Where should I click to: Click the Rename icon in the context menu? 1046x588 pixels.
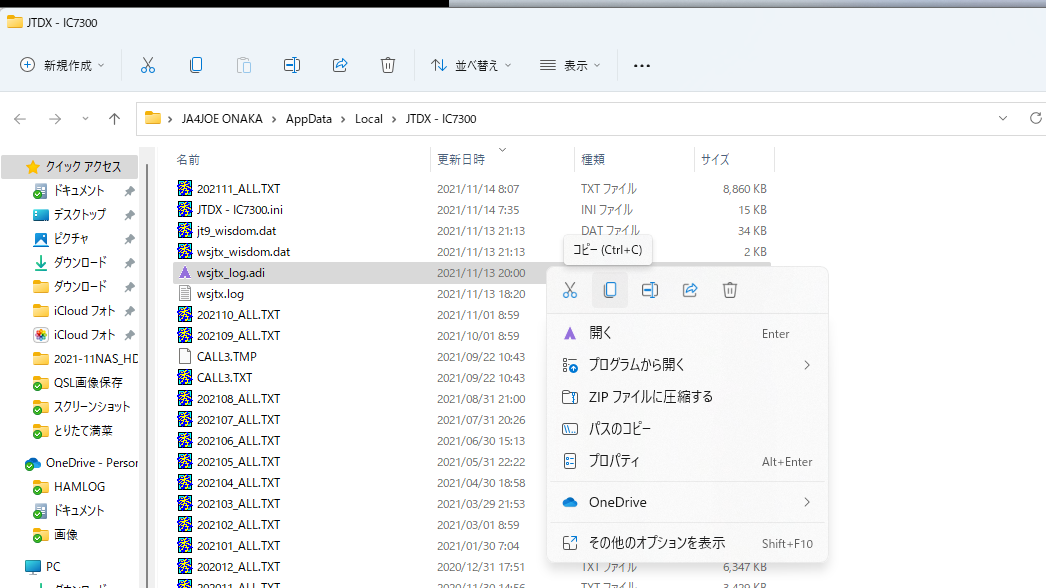click(650, 290)
